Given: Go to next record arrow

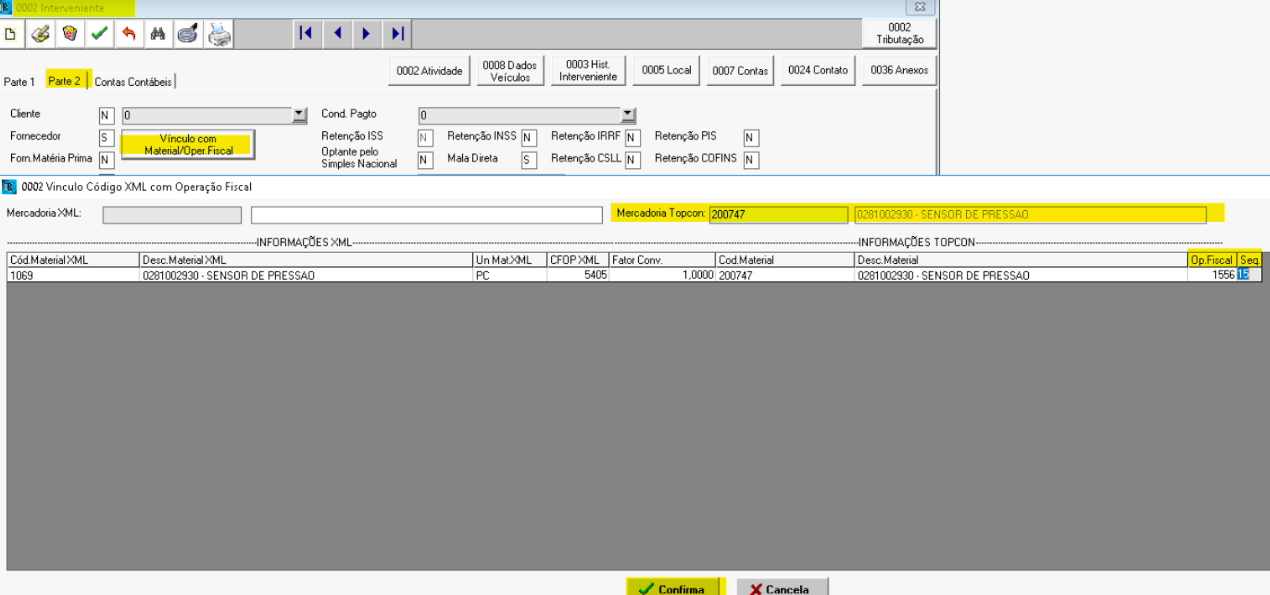Looking at the screenshot, I should pos(367,34).
